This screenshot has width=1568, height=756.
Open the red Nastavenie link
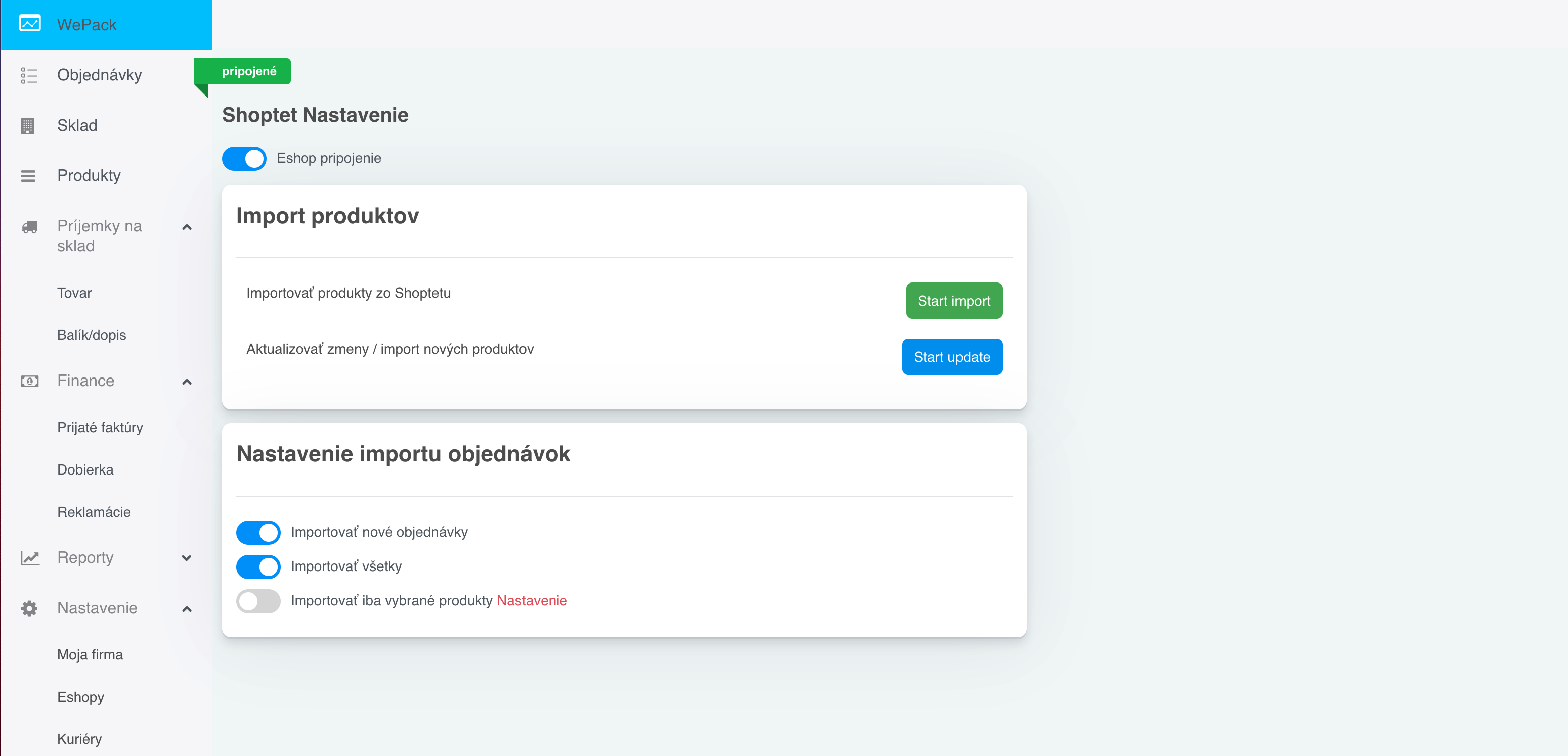532,600
